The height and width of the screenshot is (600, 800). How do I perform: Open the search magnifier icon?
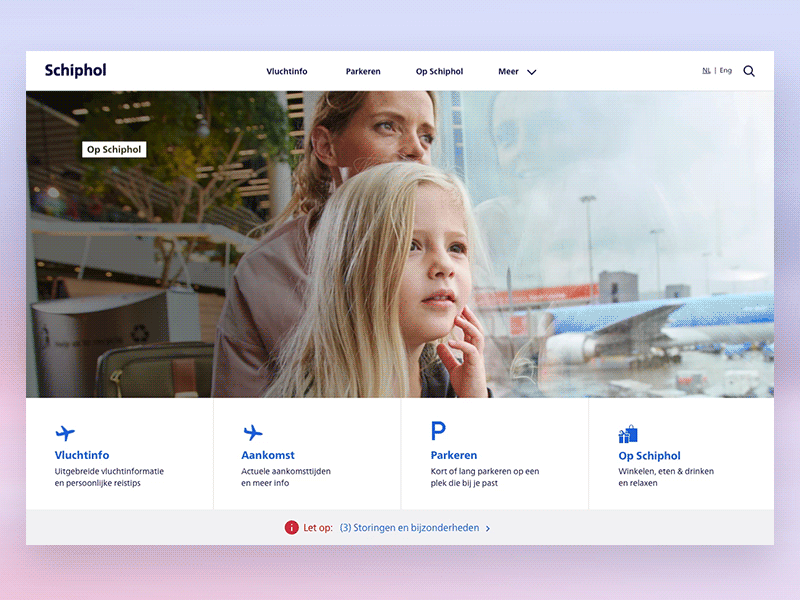coord(748,71)
